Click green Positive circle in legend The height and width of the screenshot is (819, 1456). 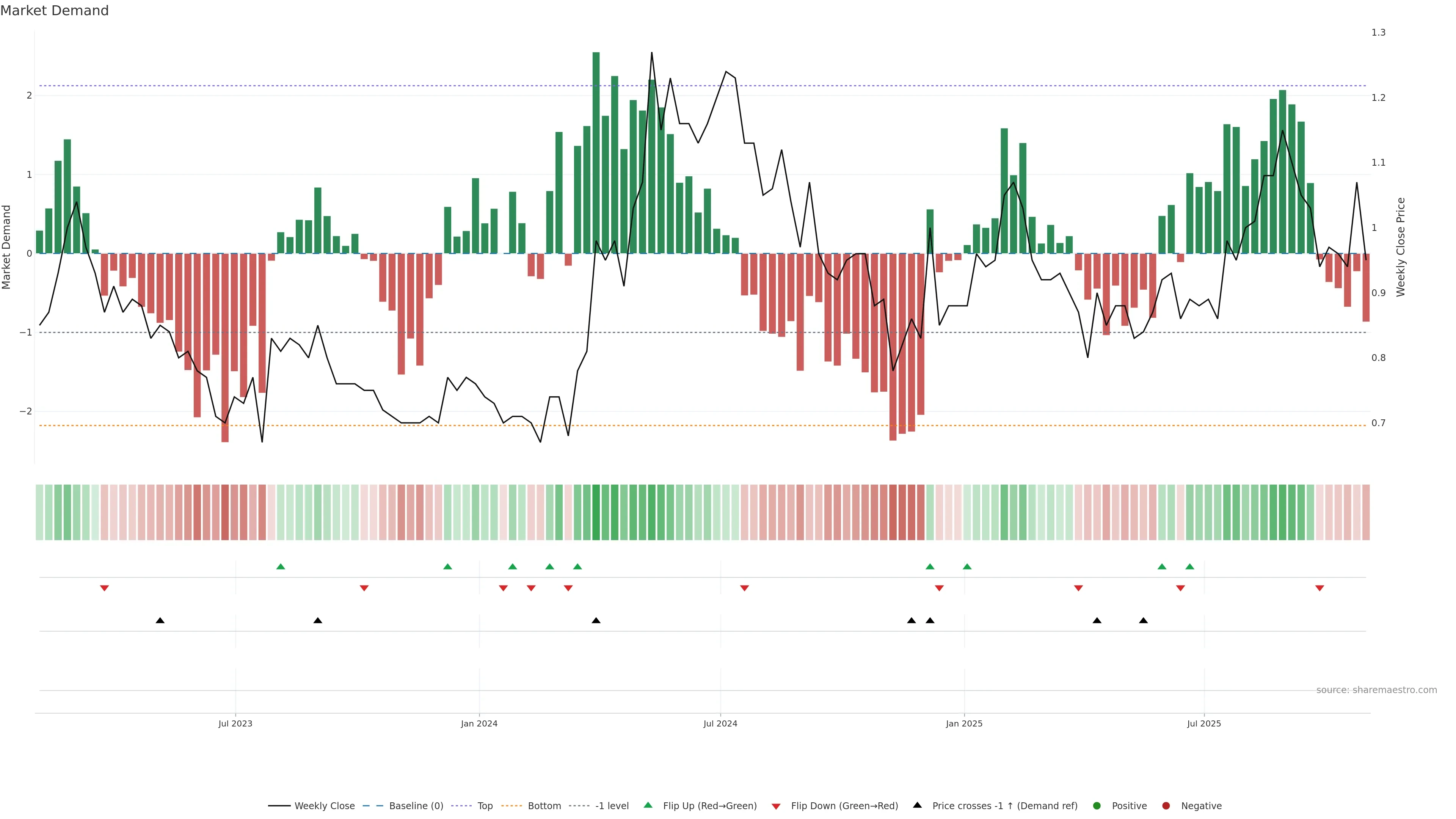tap(1097, 805)
